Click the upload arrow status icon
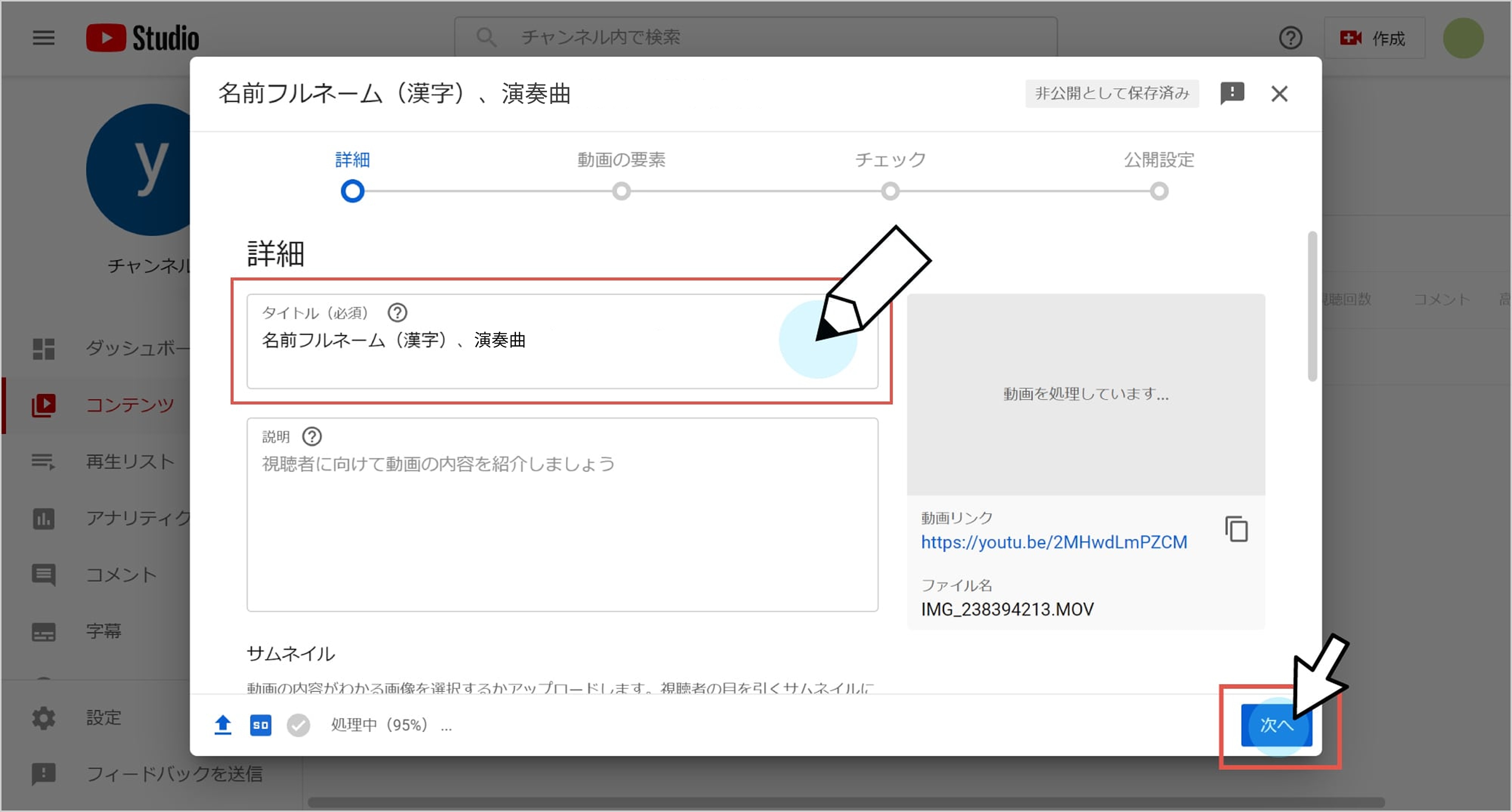This screenshot has width=1512, height=812. [223, 725]
